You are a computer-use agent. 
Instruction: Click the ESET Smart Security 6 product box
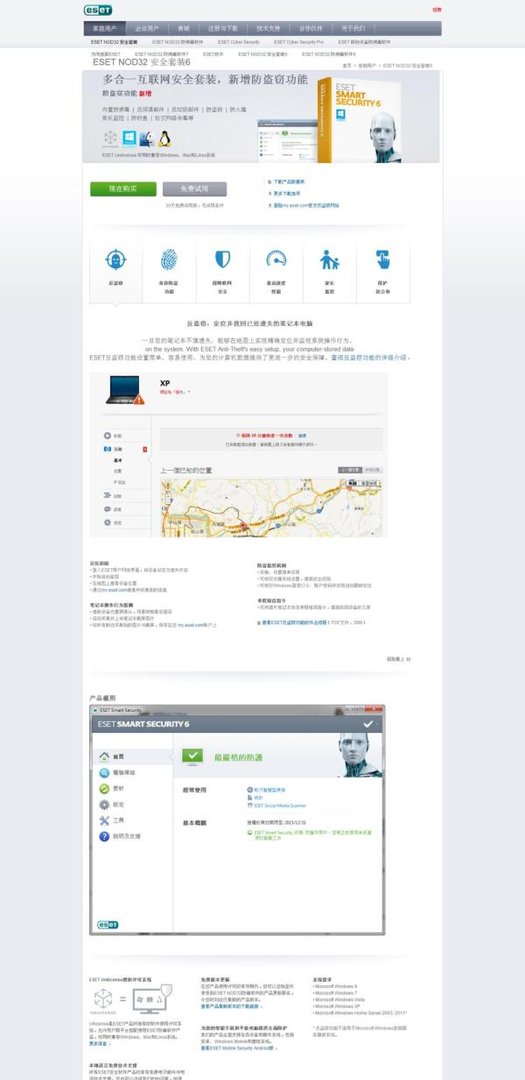pos(358,118)
